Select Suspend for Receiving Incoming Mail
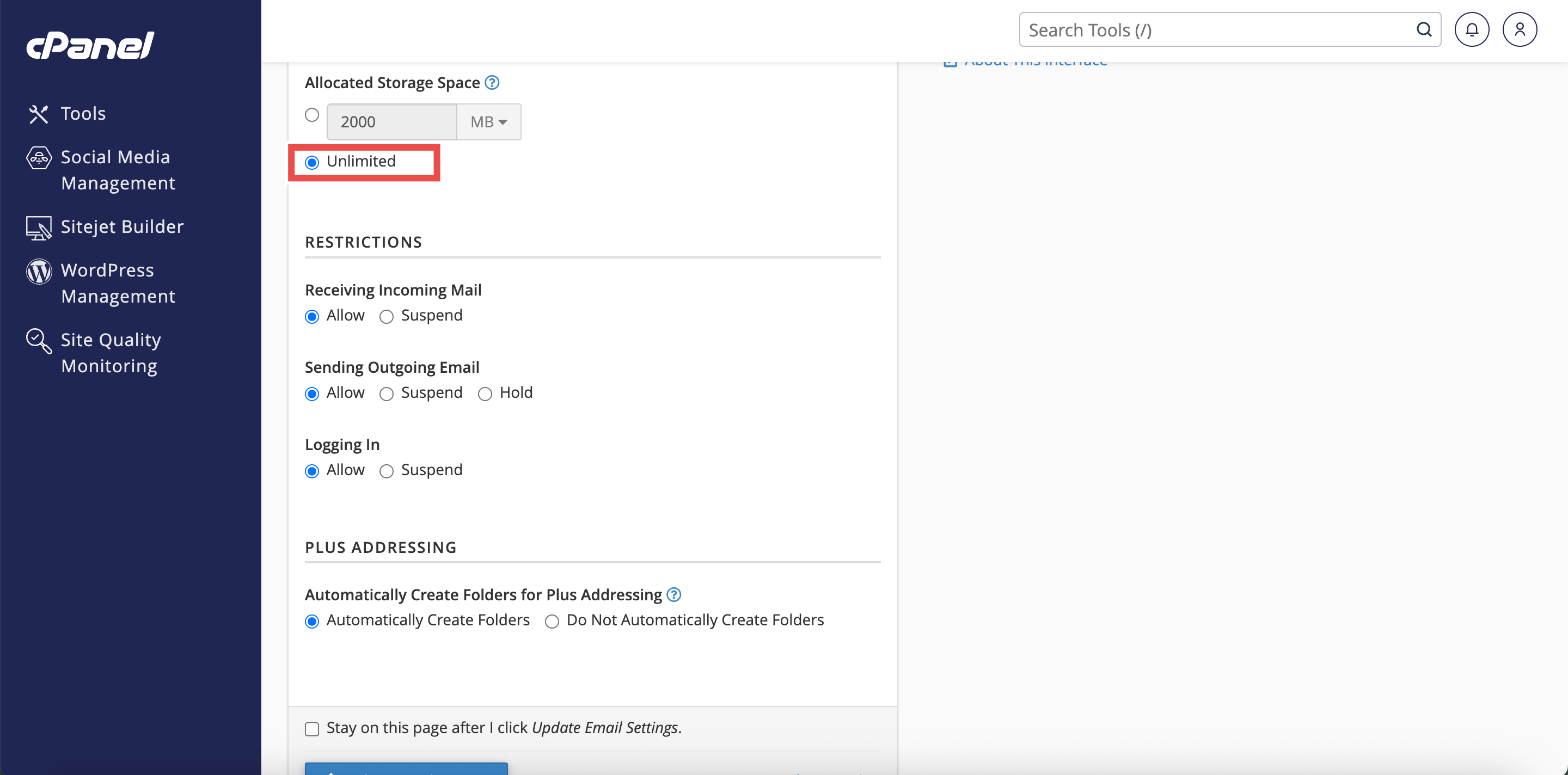The width and height of the screenshot is (1568, 775). [387, 316]
